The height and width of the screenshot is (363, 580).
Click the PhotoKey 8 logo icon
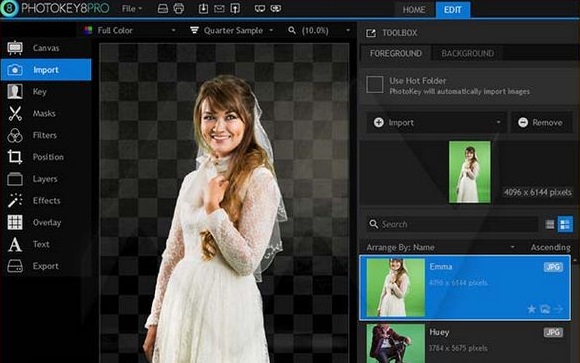pyautogui.click(x=9, y=8)
